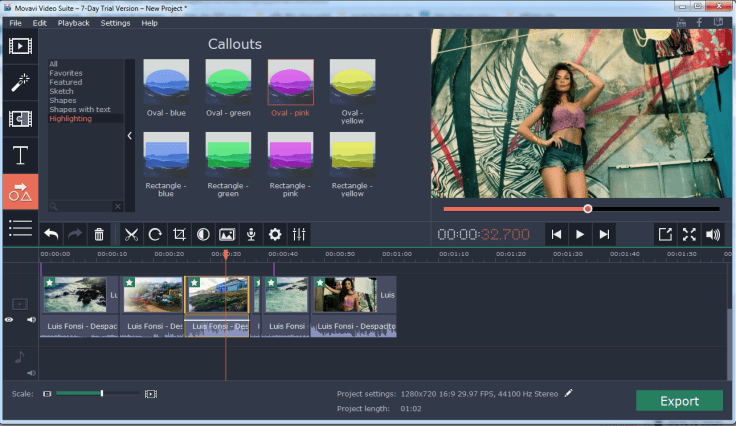Choose the Rectangle - green callout
Image resolution: width=736 pixels, height=426 pixels.
click(x=228, y=164)
